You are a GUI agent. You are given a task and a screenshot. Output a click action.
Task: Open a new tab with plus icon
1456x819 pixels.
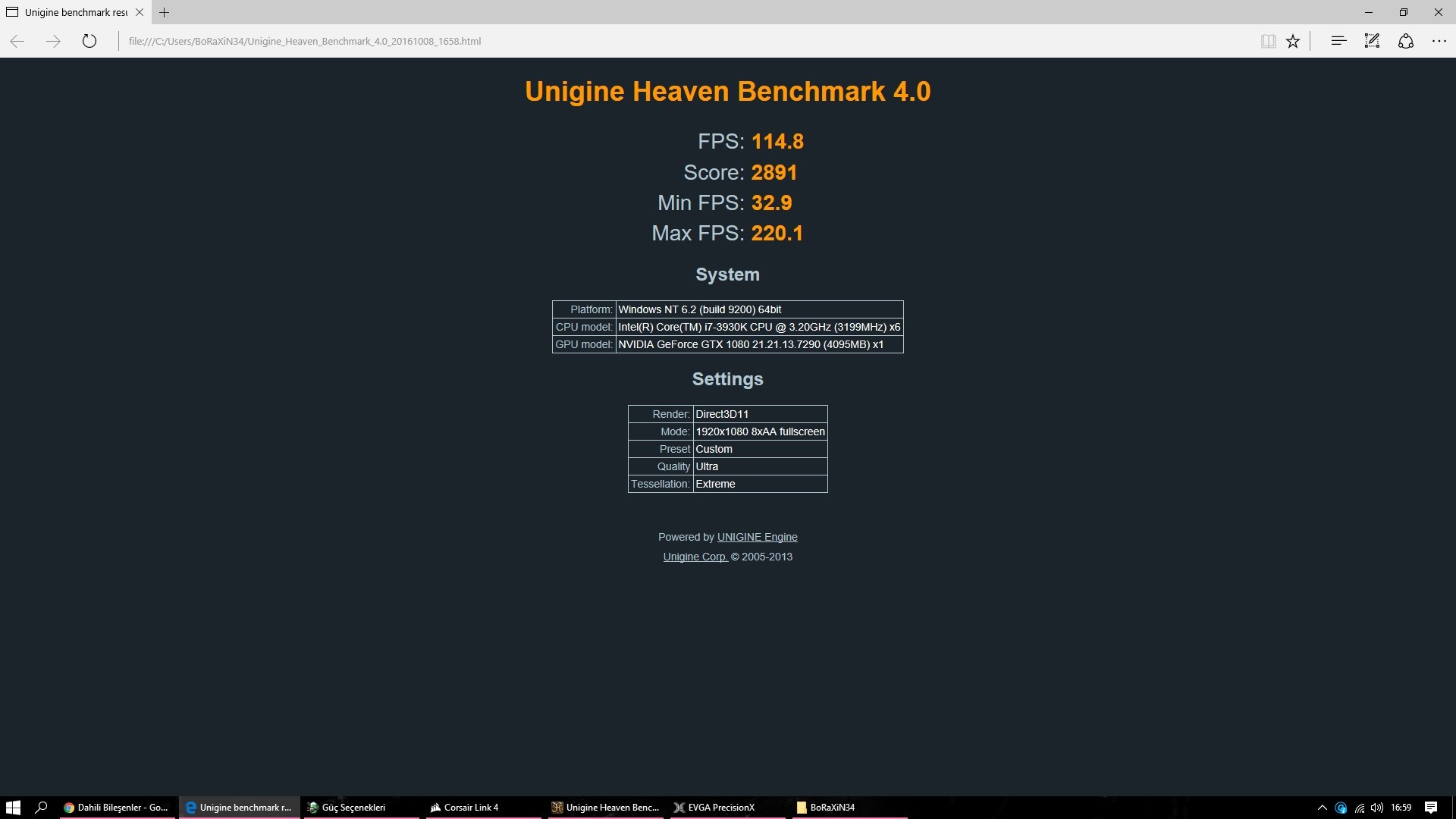pyautogui.click(x=164, y=12)
